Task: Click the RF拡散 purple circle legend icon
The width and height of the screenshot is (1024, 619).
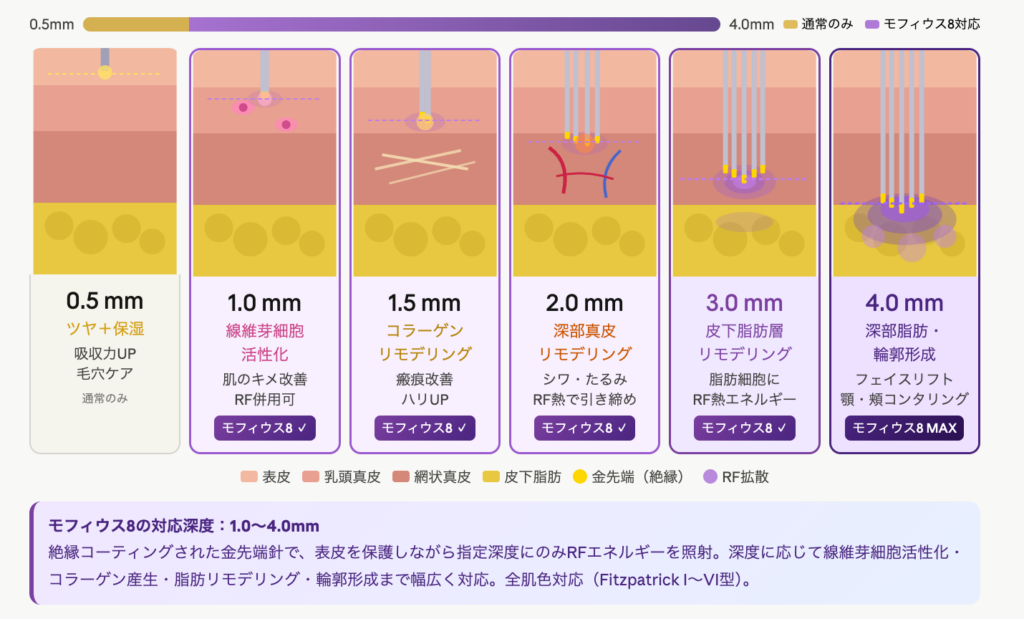Action: [x=711, y=477]
